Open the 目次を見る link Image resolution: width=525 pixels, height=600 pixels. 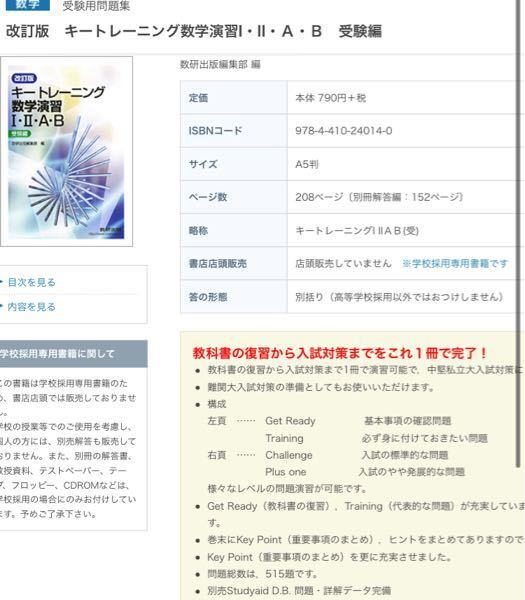[x=31, y=282]
